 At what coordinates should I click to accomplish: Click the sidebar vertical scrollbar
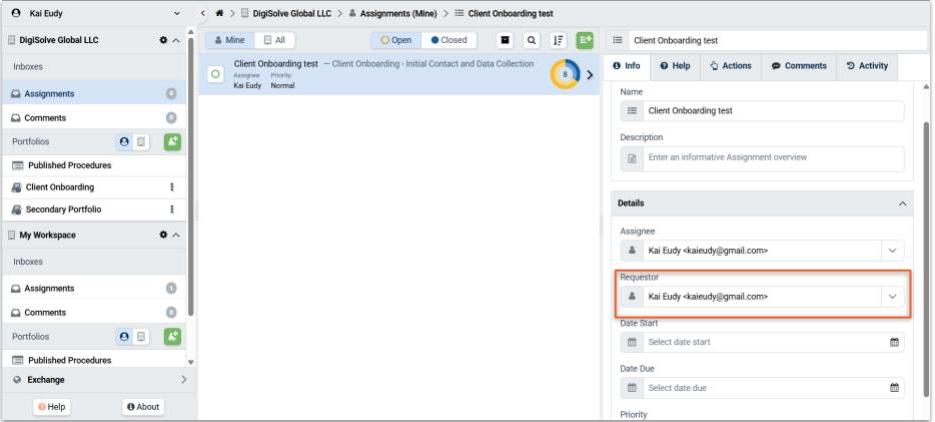pos(191,176)
